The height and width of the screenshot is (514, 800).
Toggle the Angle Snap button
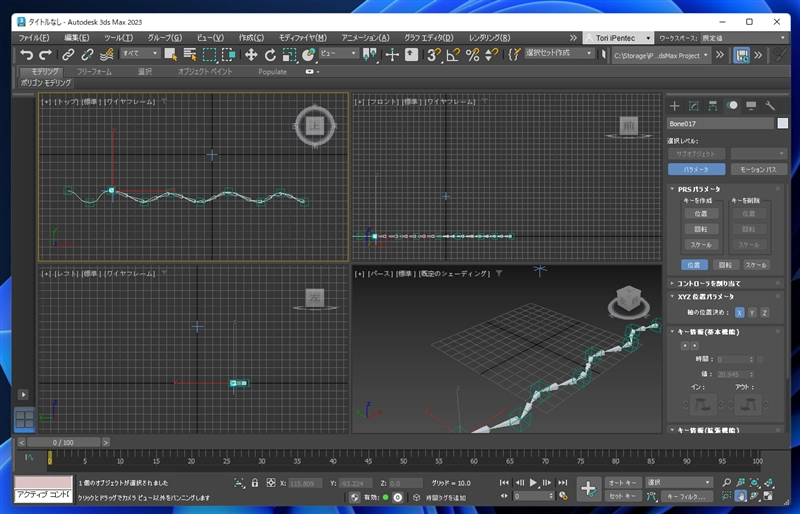453,55
